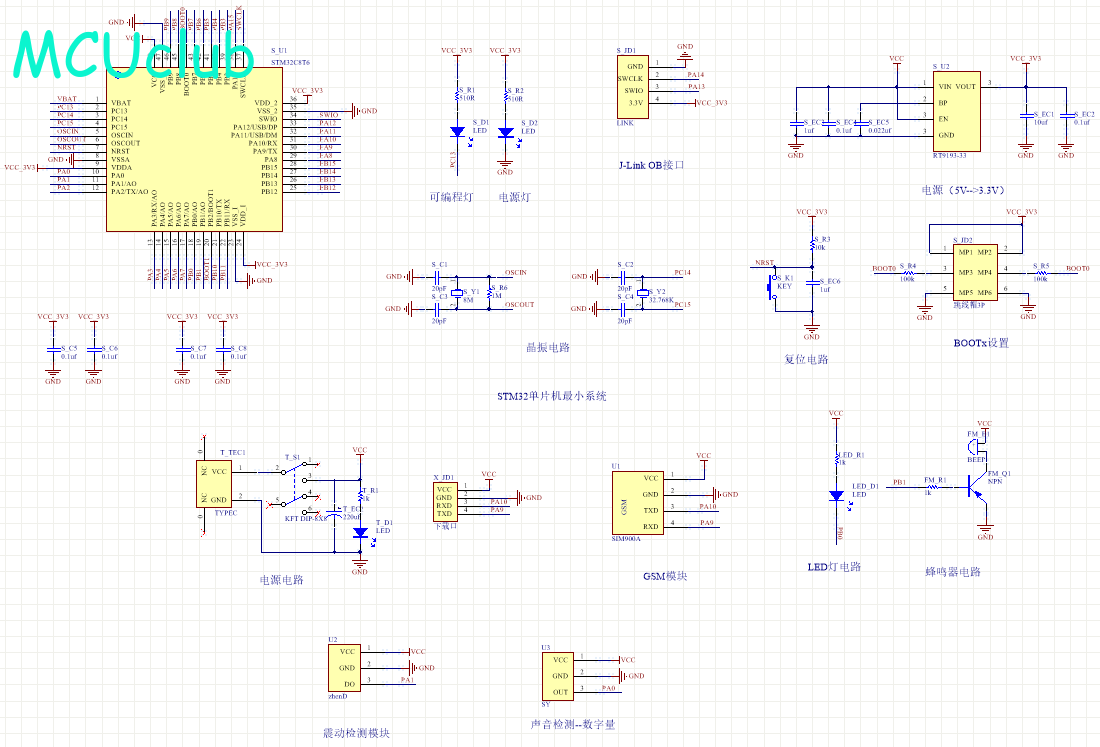Click the S_JD1 LINK connector block
The width and height of the screenshot is (1100, 747).
point(633,86)
